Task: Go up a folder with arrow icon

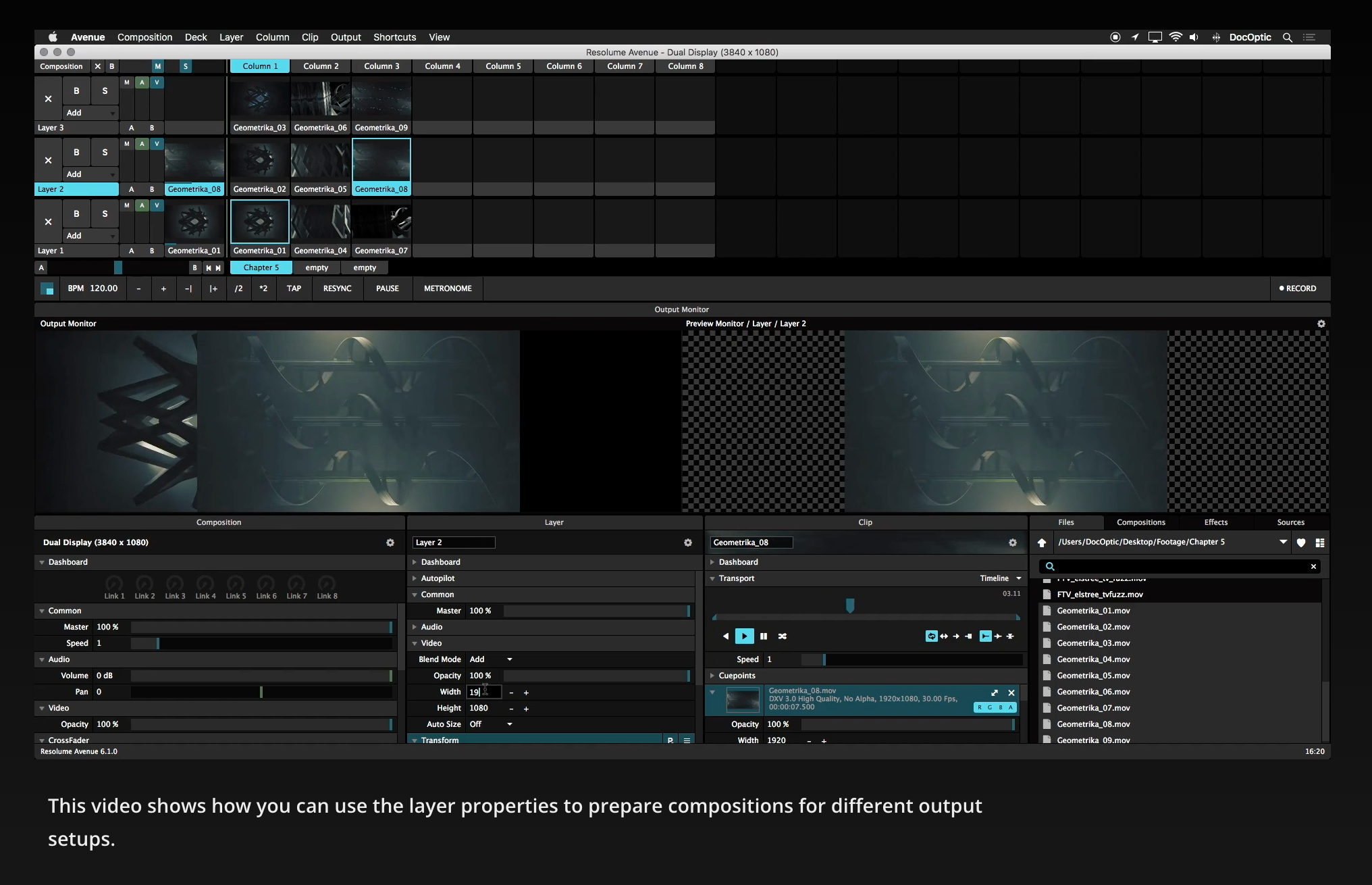Action: [x=1042, y=542]
